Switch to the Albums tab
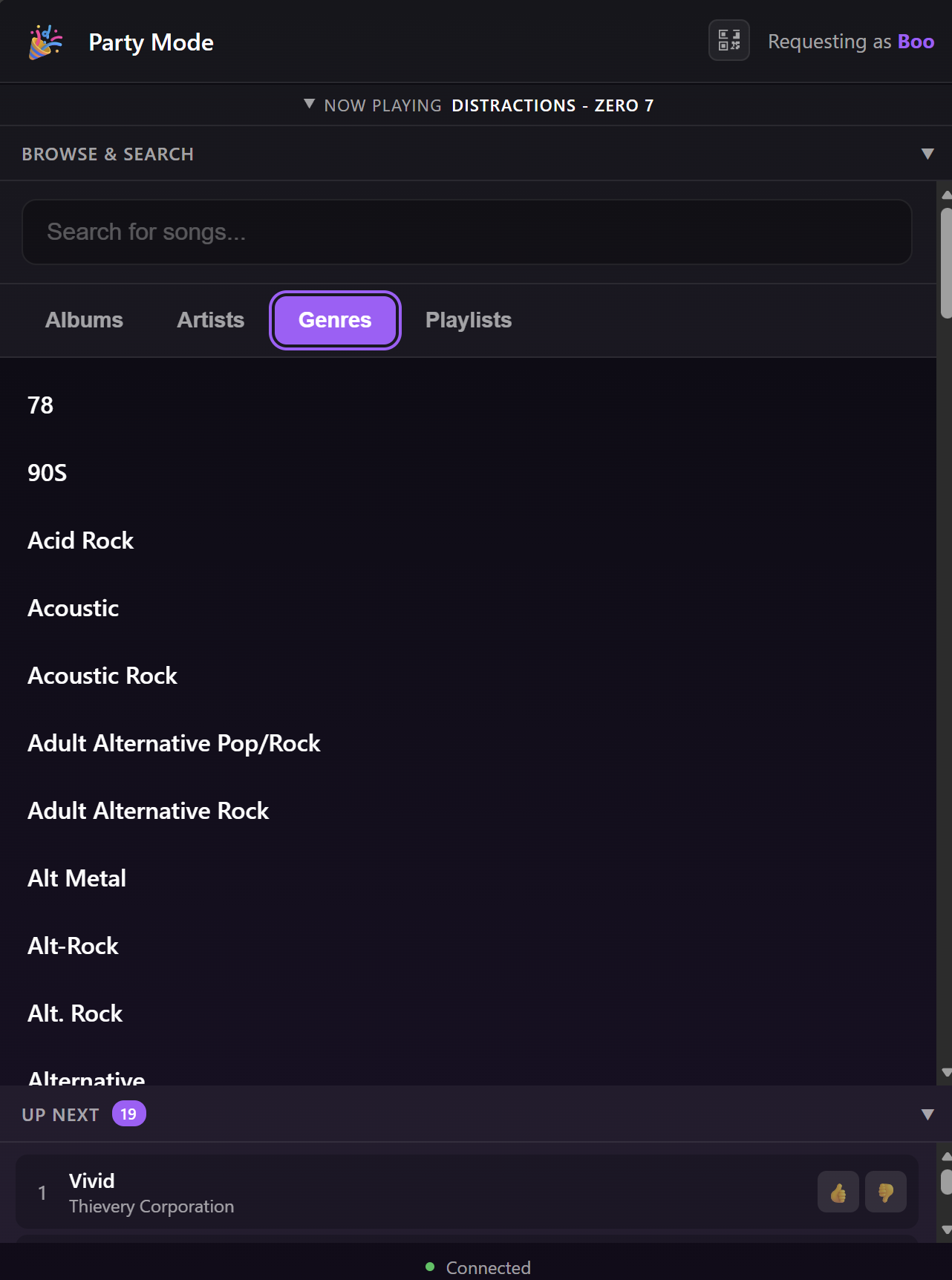952x1280 pixels. 83,320
